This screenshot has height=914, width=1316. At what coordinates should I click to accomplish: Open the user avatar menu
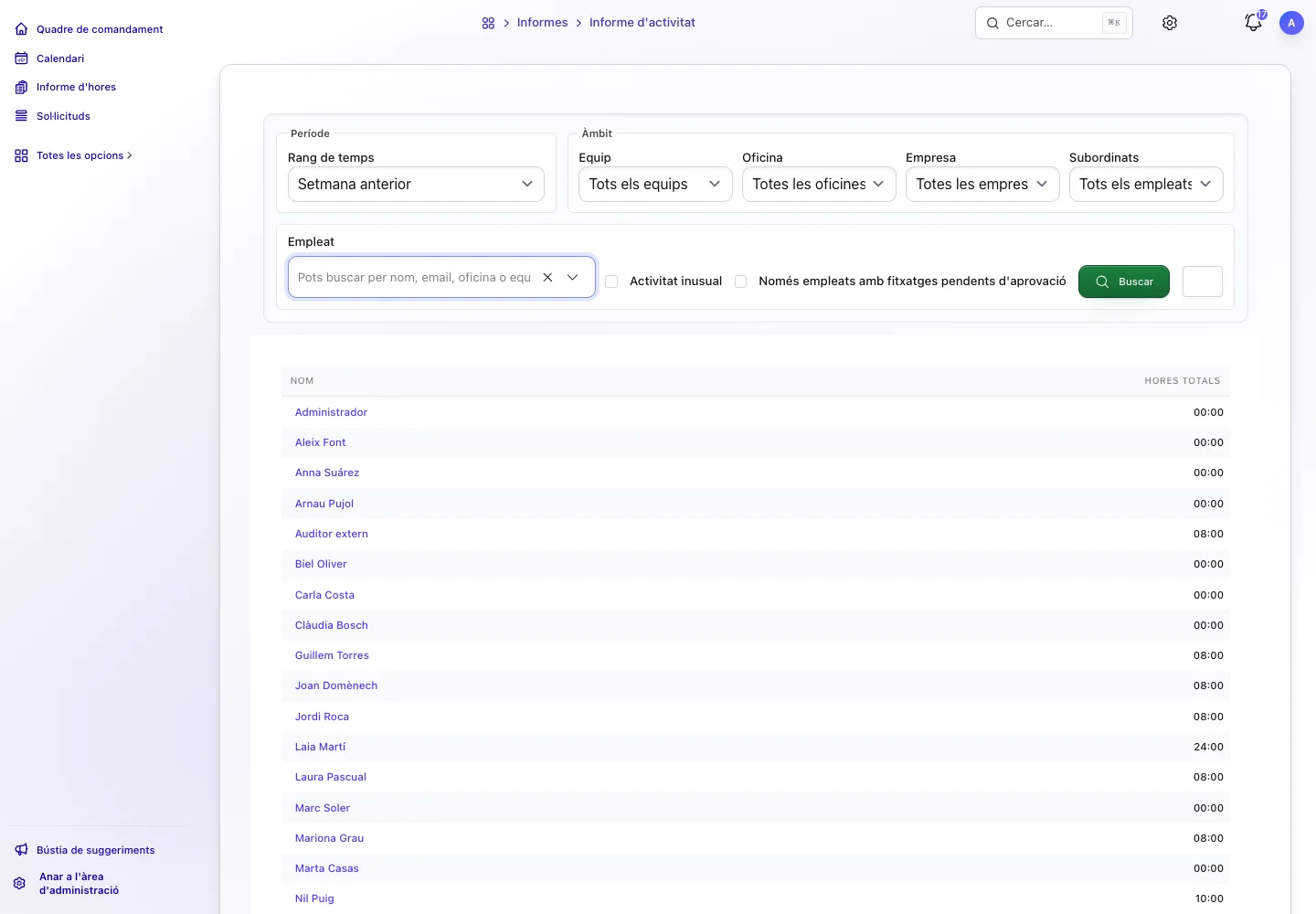point(1291,23)
